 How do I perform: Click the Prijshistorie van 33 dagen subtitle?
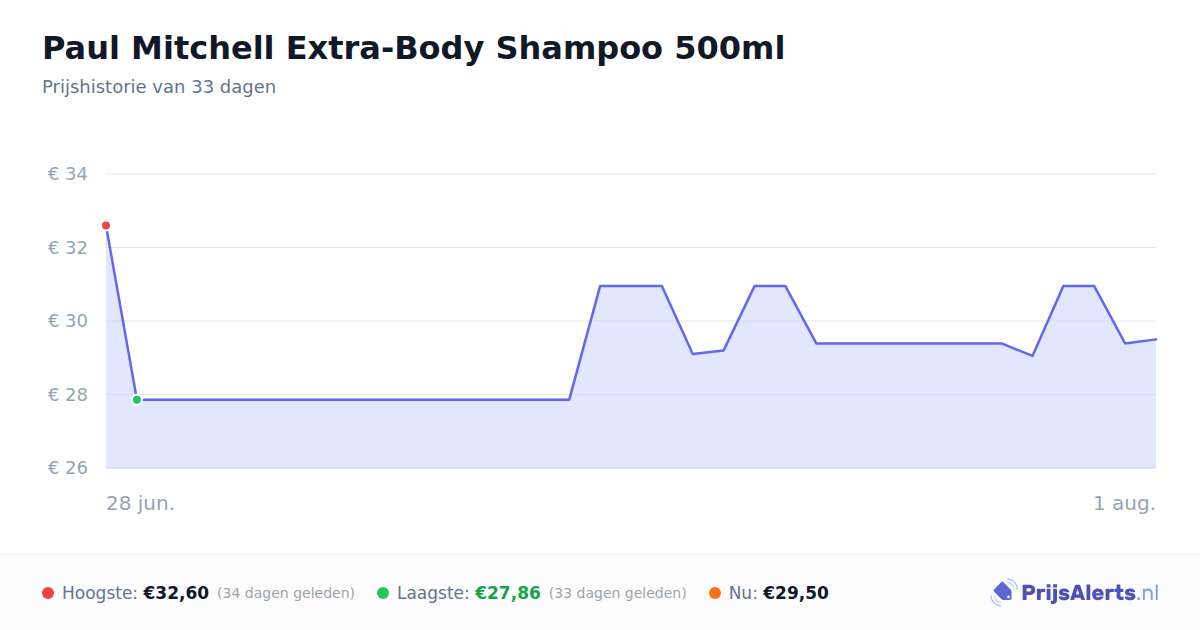[x=159, y=87]
